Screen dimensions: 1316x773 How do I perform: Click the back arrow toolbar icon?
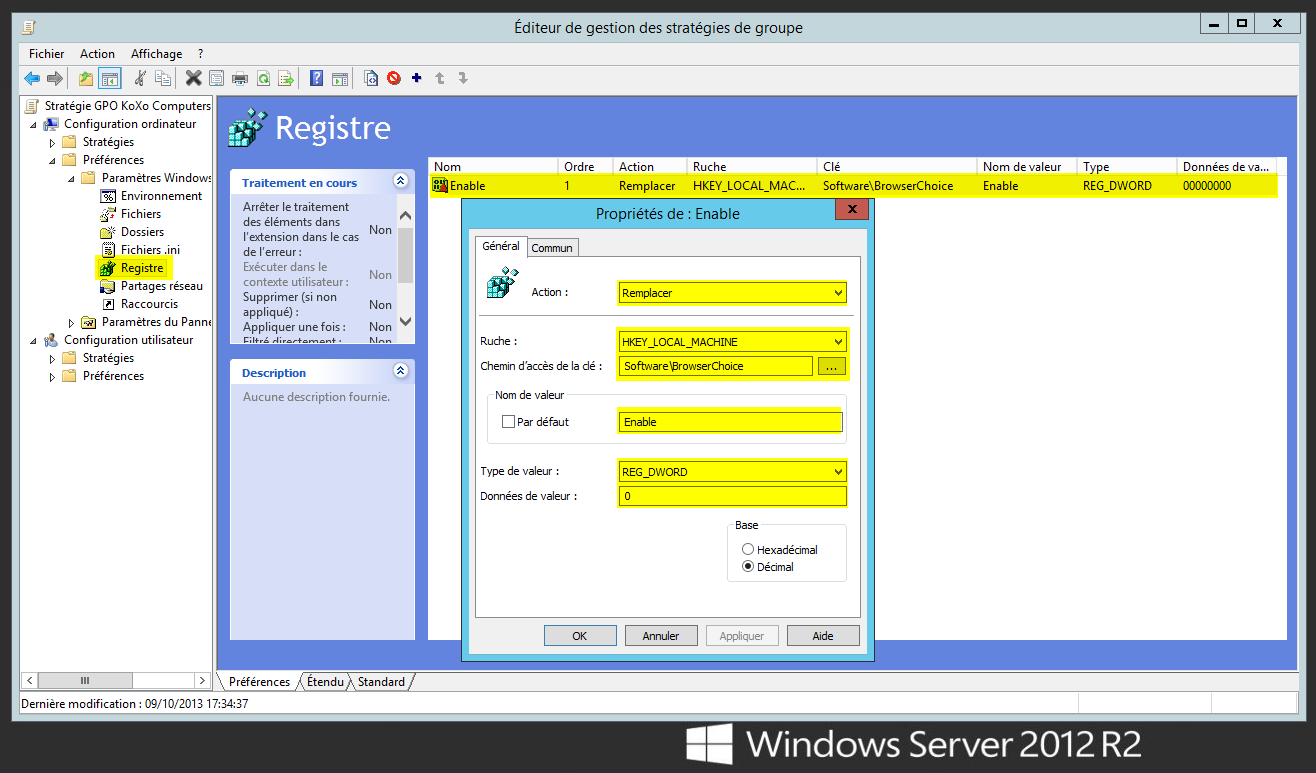point(32,78)
